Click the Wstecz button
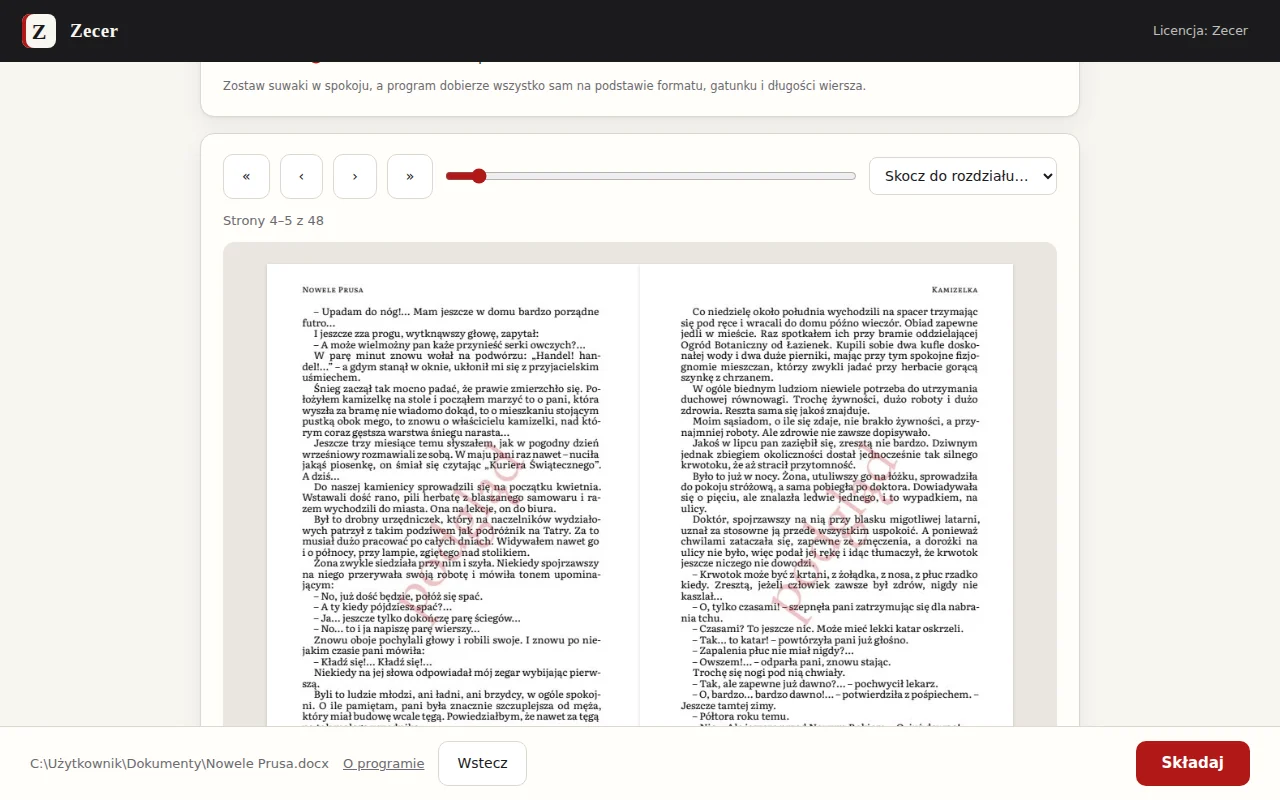Viewport: 1280px width, 800px height. tap(482, 763)
